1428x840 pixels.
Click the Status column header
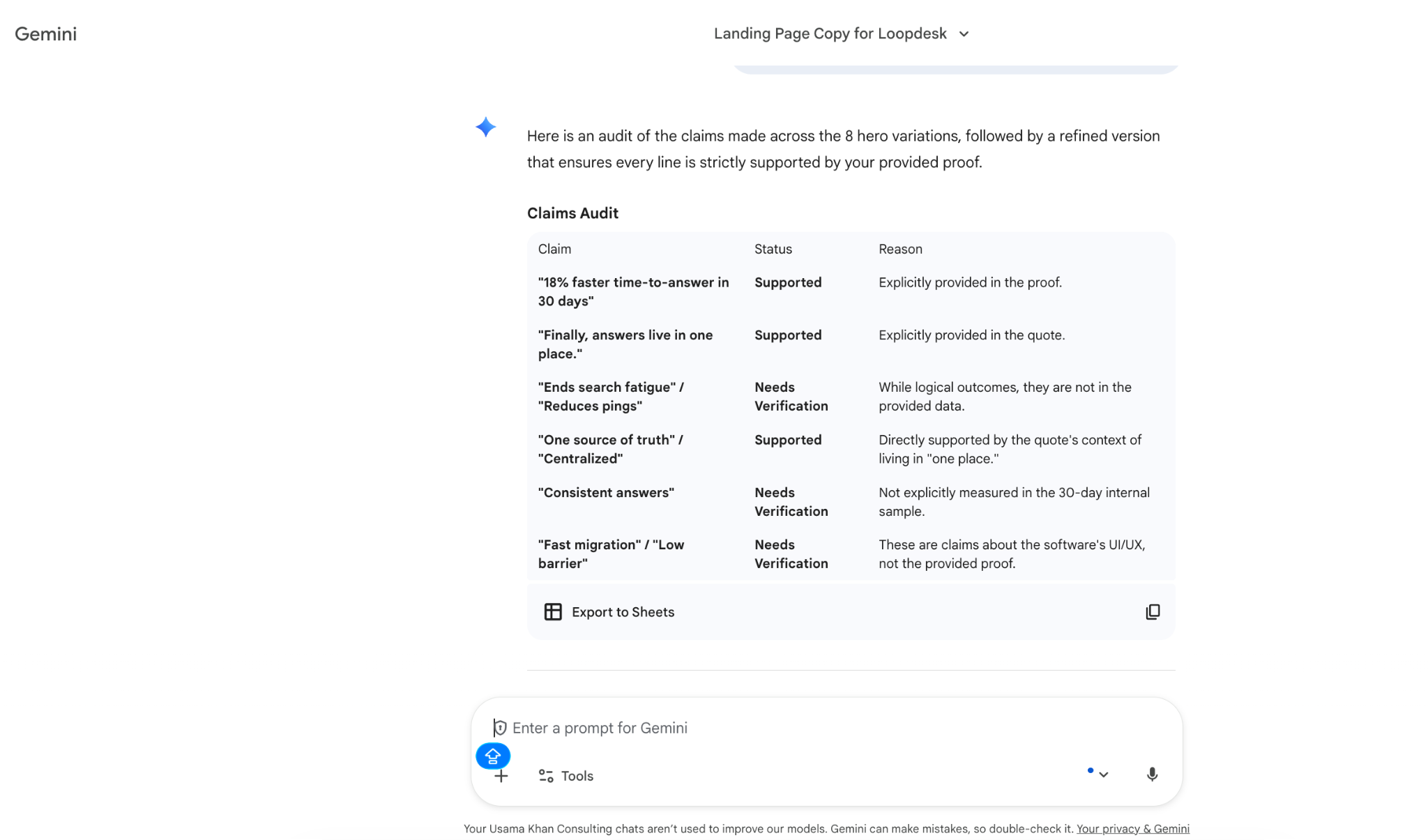pos(773,249)
